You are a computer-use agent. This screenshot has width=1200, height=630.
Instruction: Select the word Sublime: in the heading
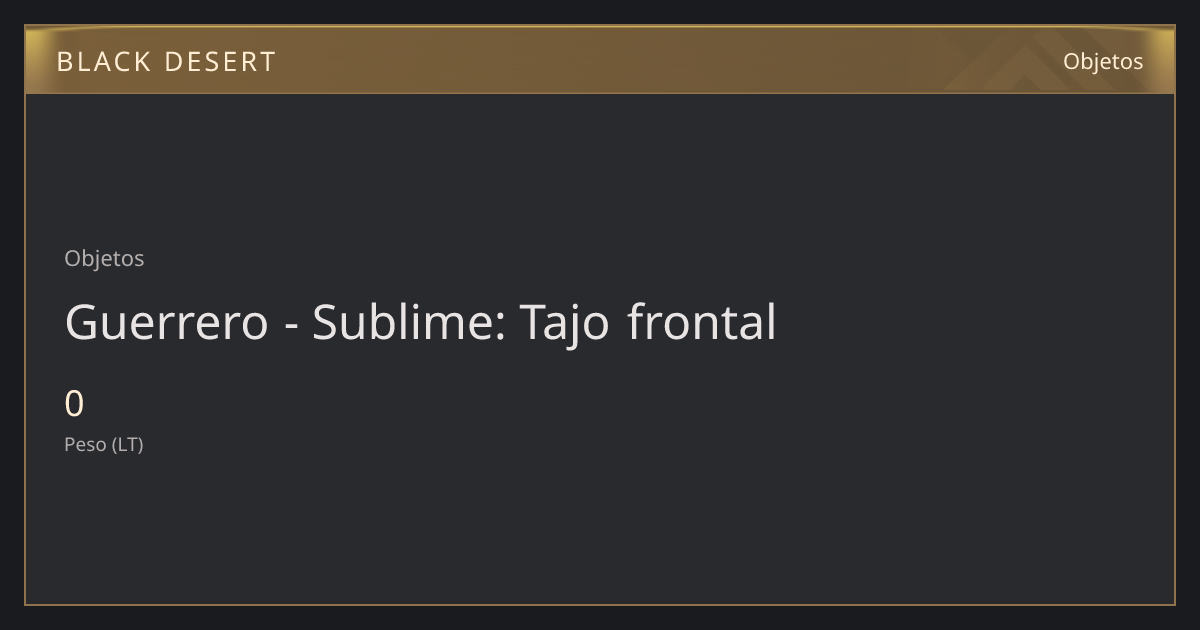(408, 323)
